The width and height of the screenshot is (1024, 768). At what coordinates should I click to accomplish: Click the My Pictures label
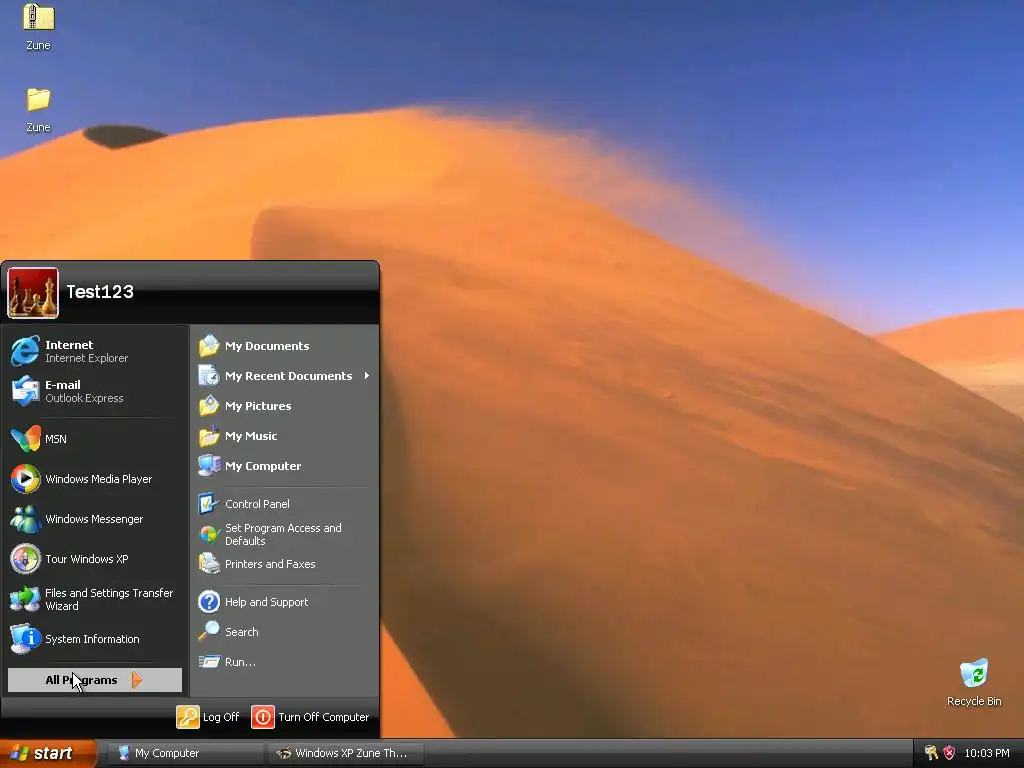point(258,406)
